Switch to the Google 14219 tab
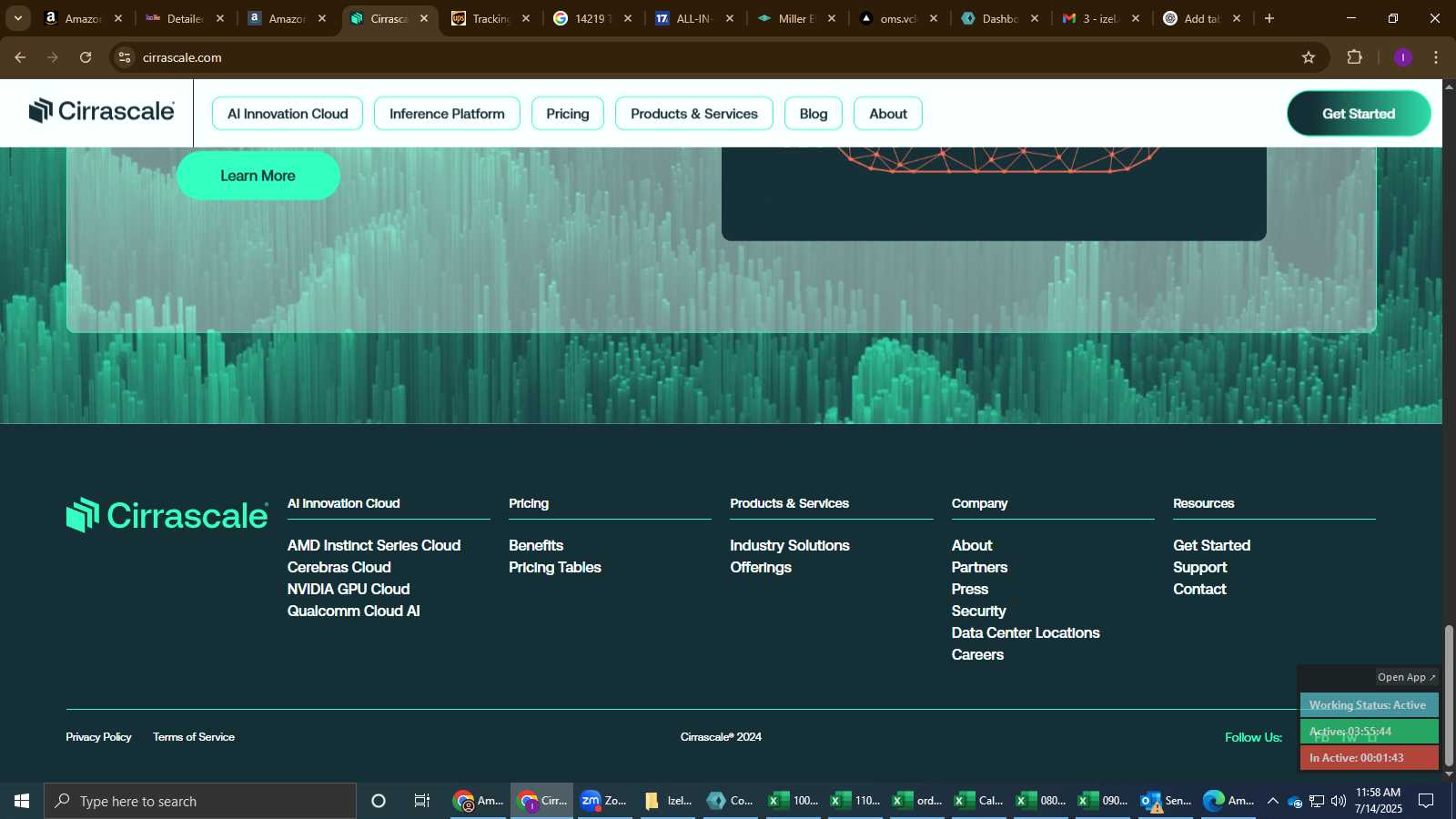1456x819 pixels. coord(593,18)
